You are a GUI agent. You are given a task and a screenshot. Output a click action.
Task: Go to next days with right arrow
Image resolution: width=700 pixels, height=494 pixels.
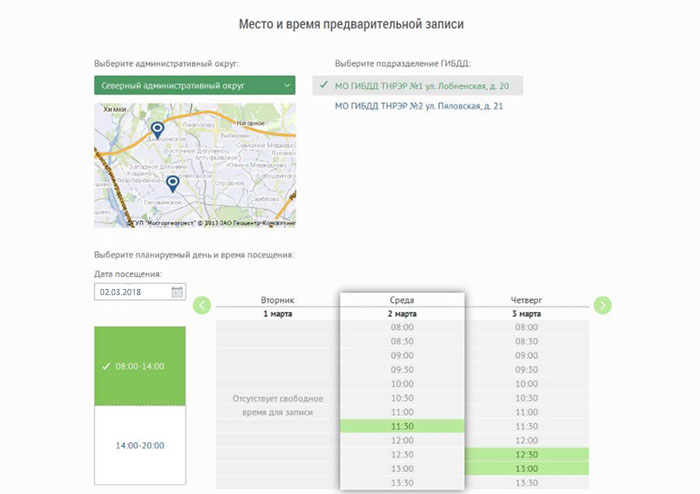(x=603, y=305)
